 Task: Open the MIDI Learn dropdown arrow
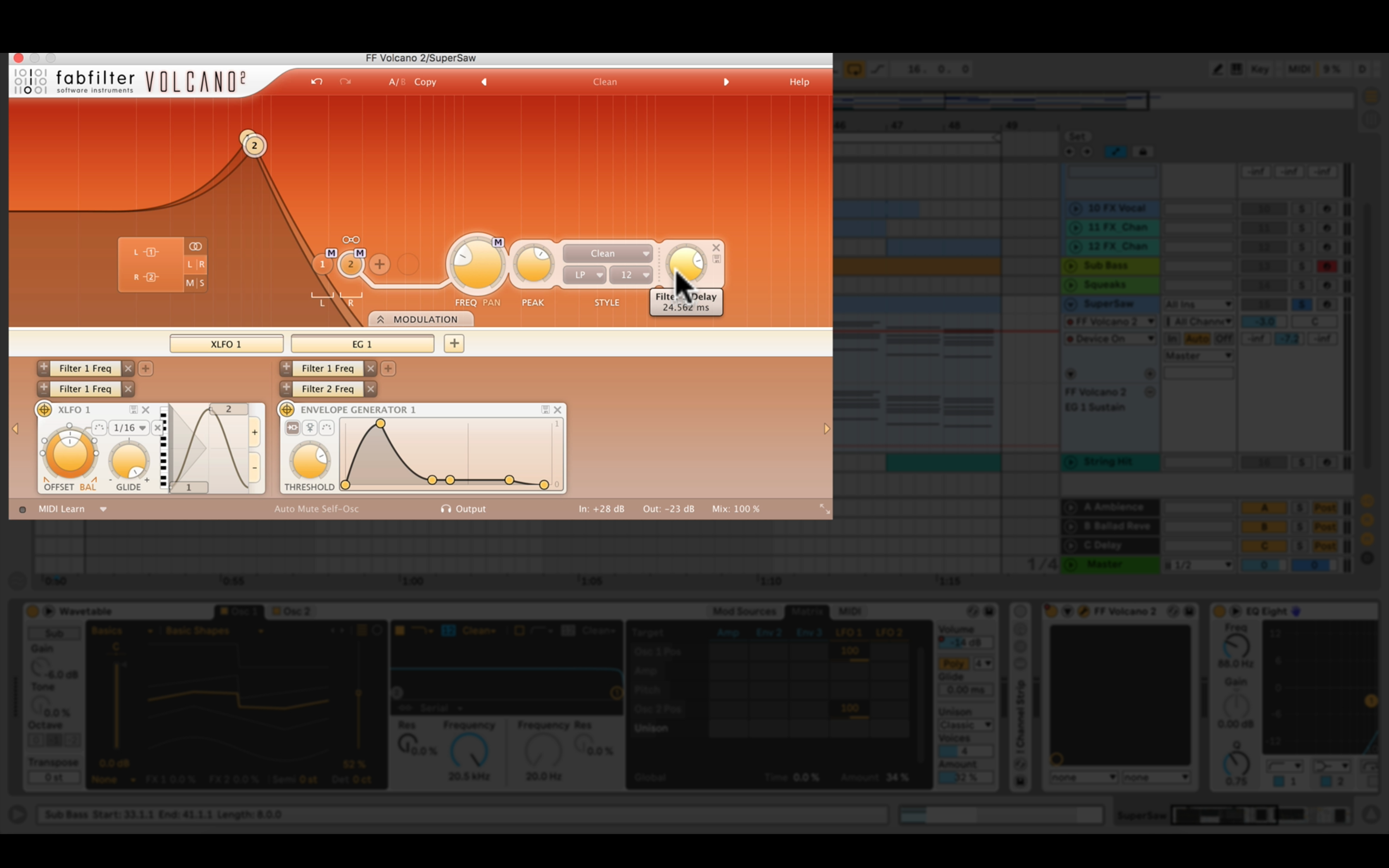click(103, 509)
